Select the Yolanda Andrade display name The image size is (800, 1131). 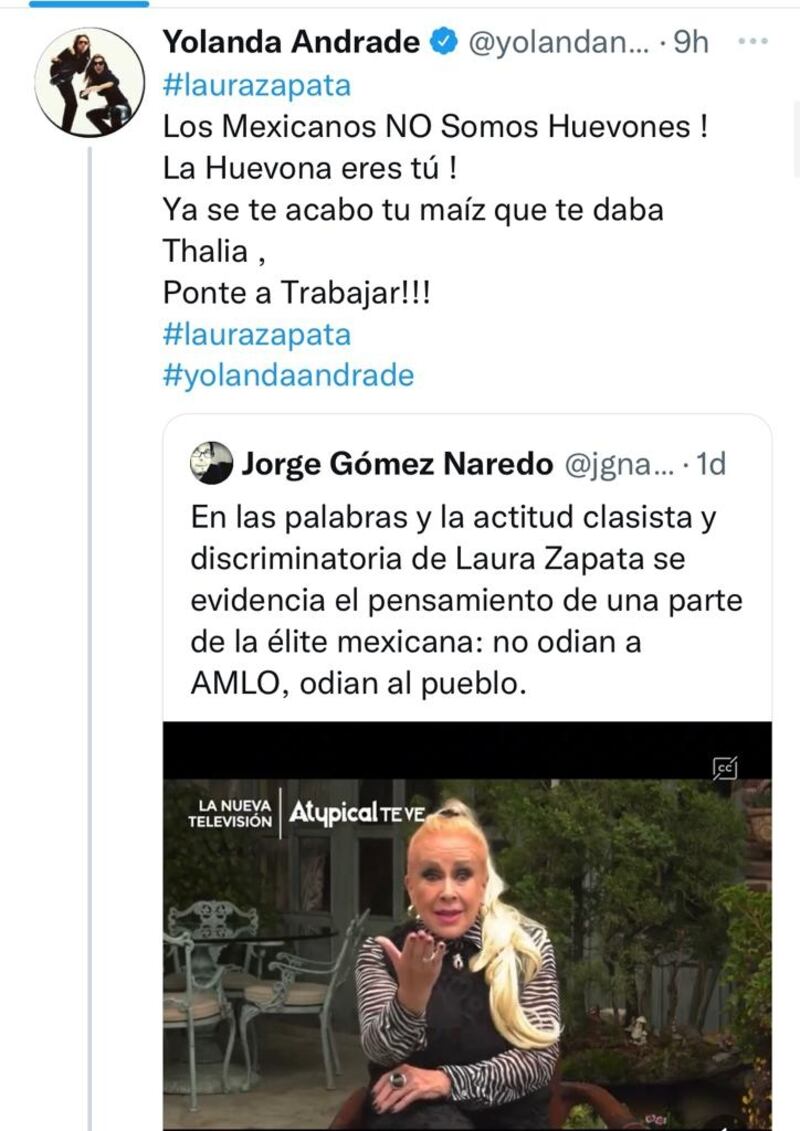(x=291, y=42)
